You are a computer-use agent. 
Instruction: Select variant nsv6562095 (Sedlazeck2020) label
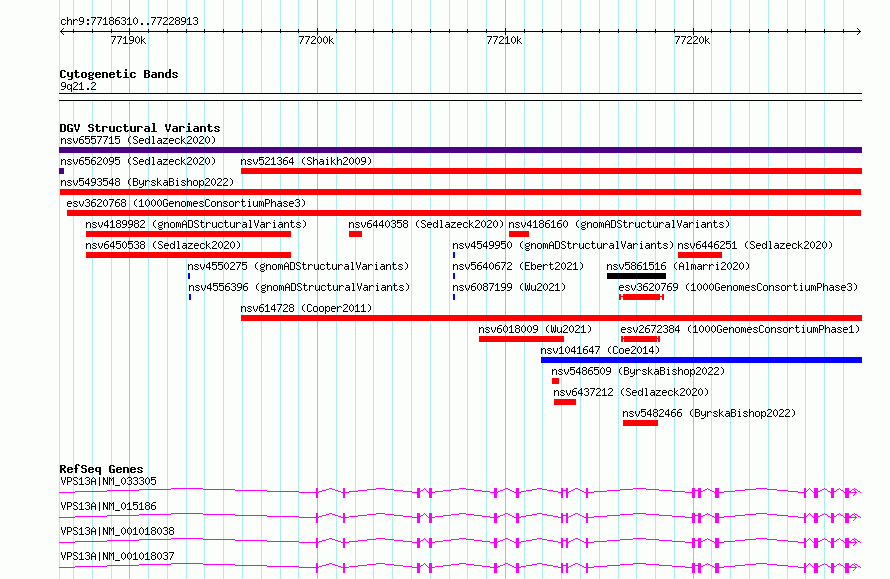(138, 161)
